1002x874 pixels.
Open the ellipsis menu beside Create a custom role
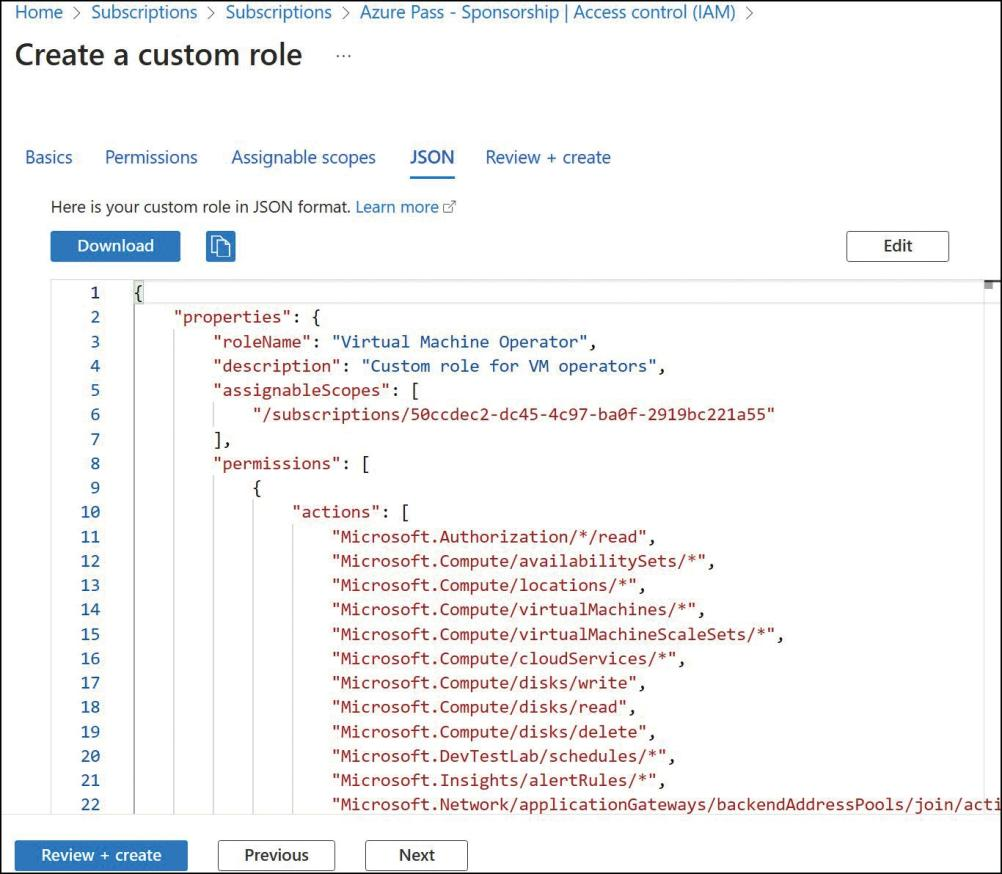tap(343, 56)
